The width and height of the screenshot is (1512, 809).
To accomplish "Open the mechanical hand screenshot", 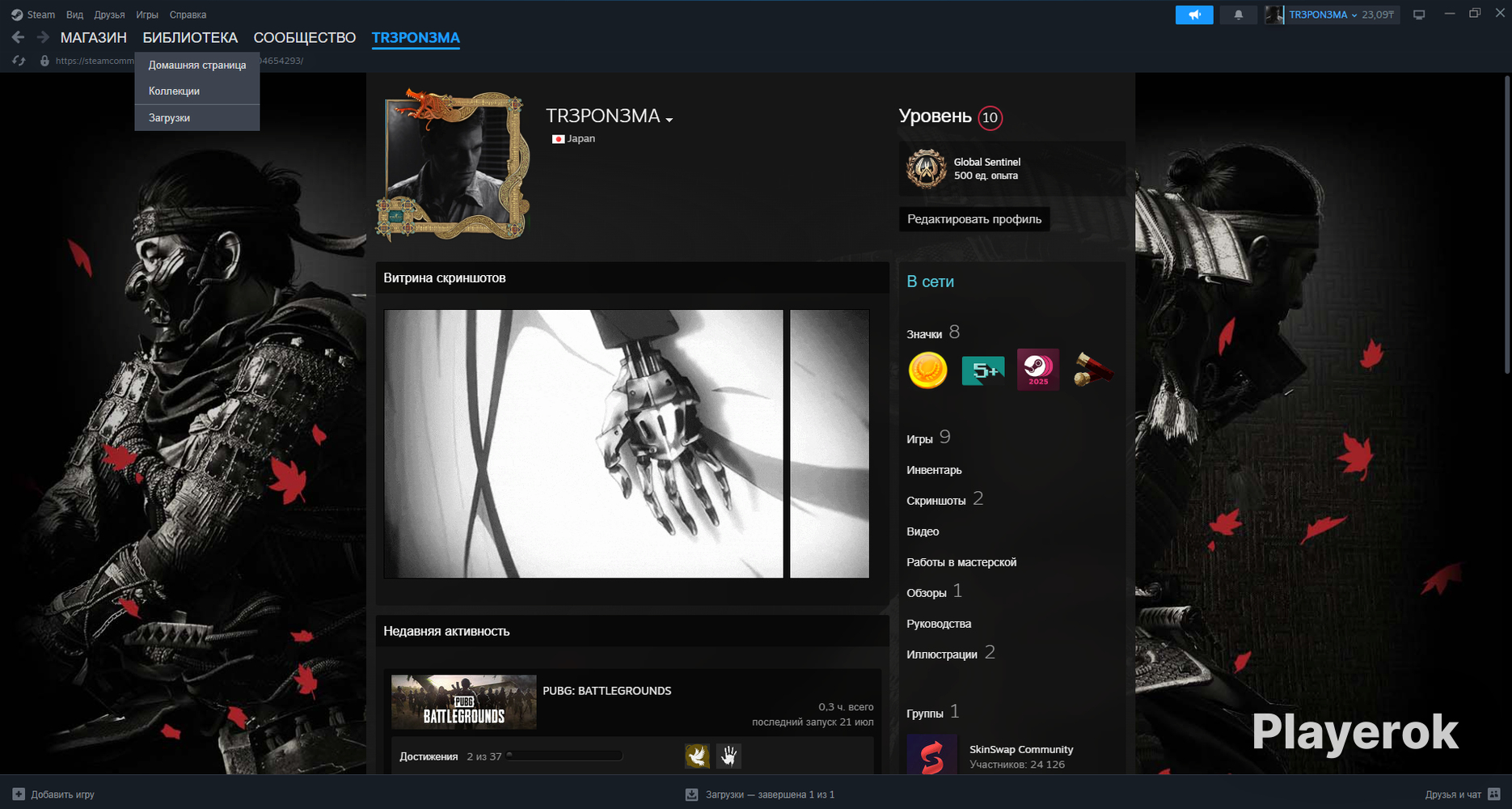I will click(583, 443).
